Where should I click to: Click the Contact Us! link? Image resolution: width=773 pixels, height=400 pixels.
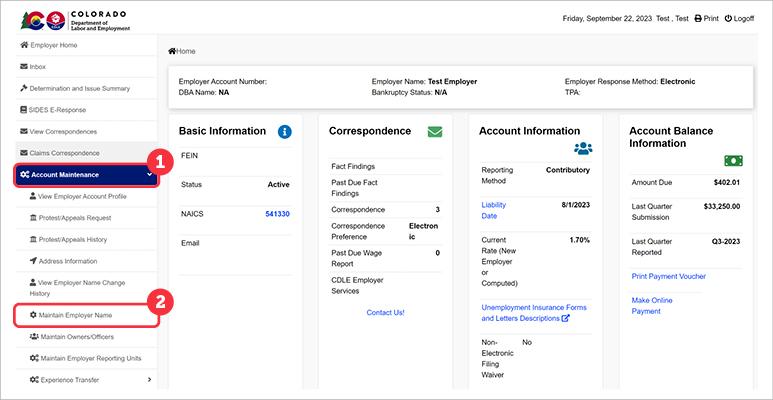[385, 312]
